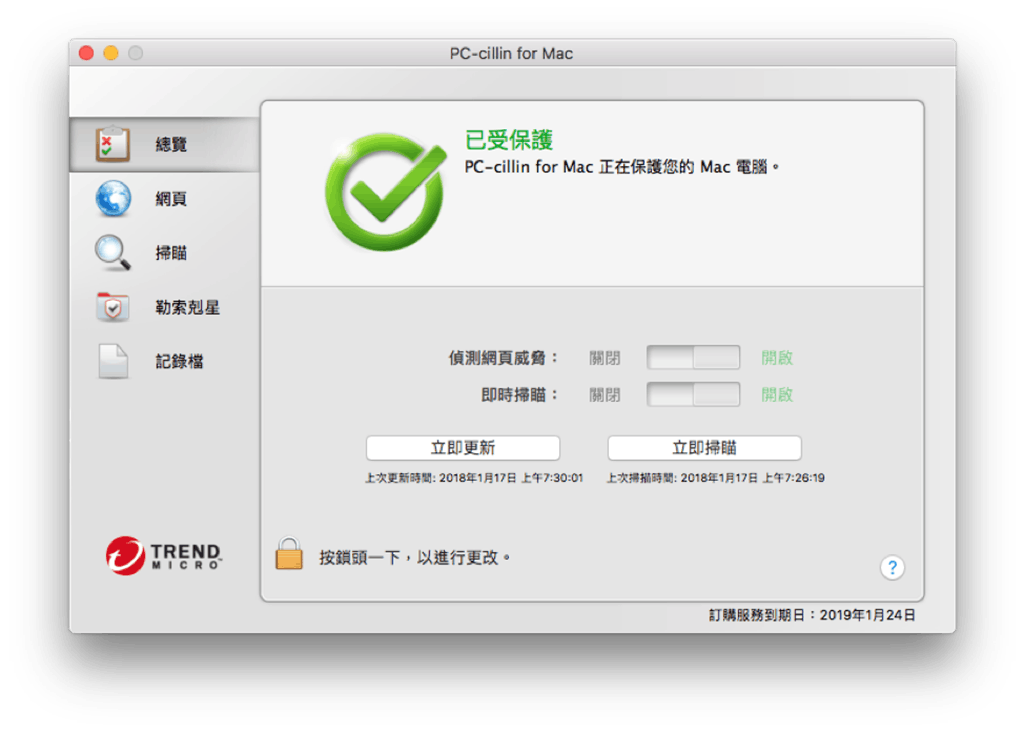Viewport: 1024px width, 731px height.
Task: Click the Trend Micro logo
Action: click(164, 555)
